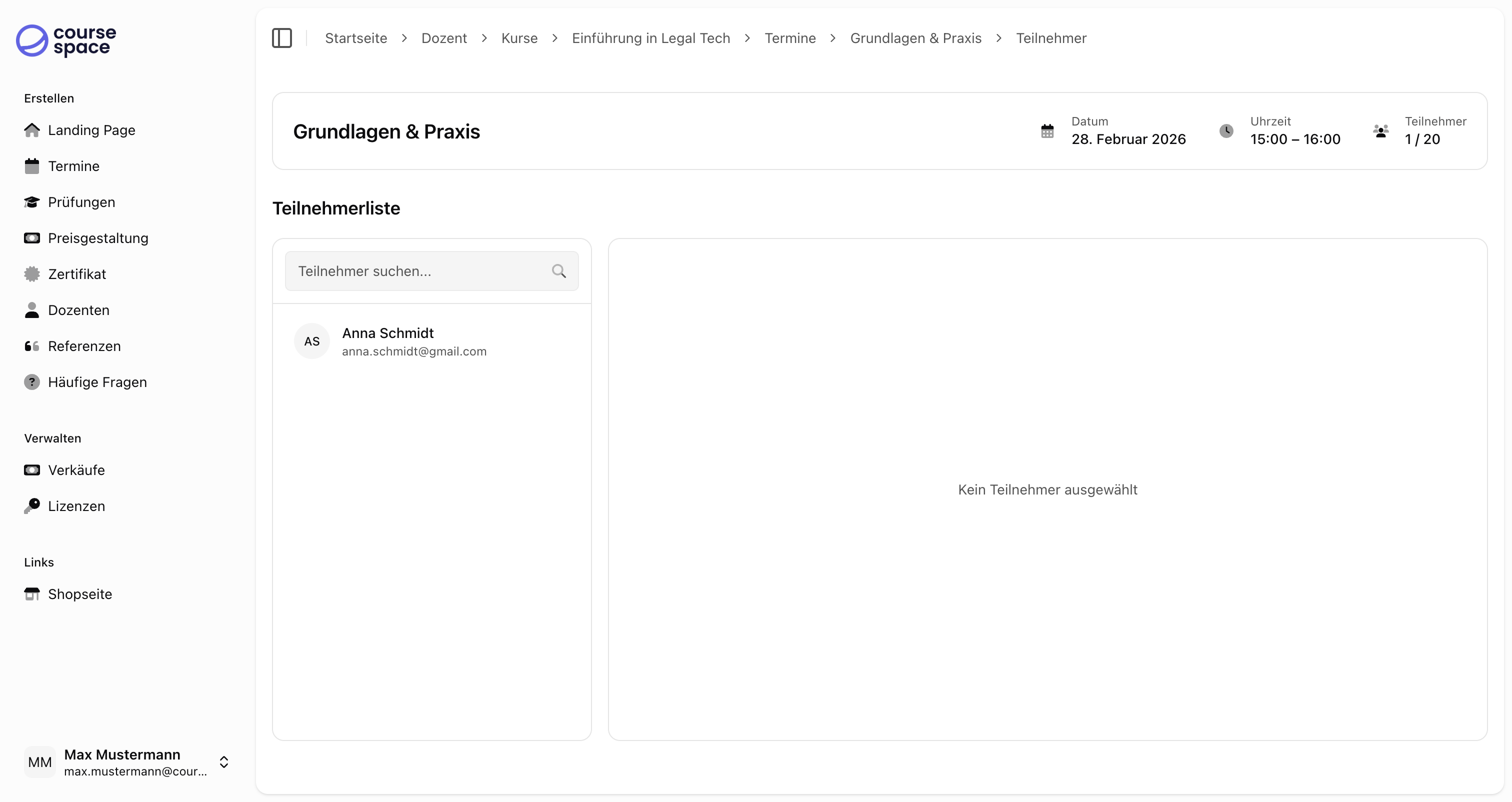Click the Zertifikat badge icon
Screen dimensions: 1512x802
coord(31,274)
